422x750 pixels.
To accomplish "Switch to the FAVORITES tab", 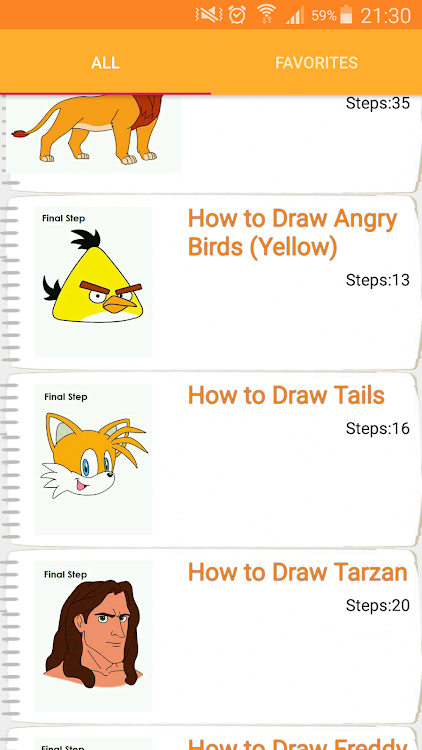I will tap(316, 63).
